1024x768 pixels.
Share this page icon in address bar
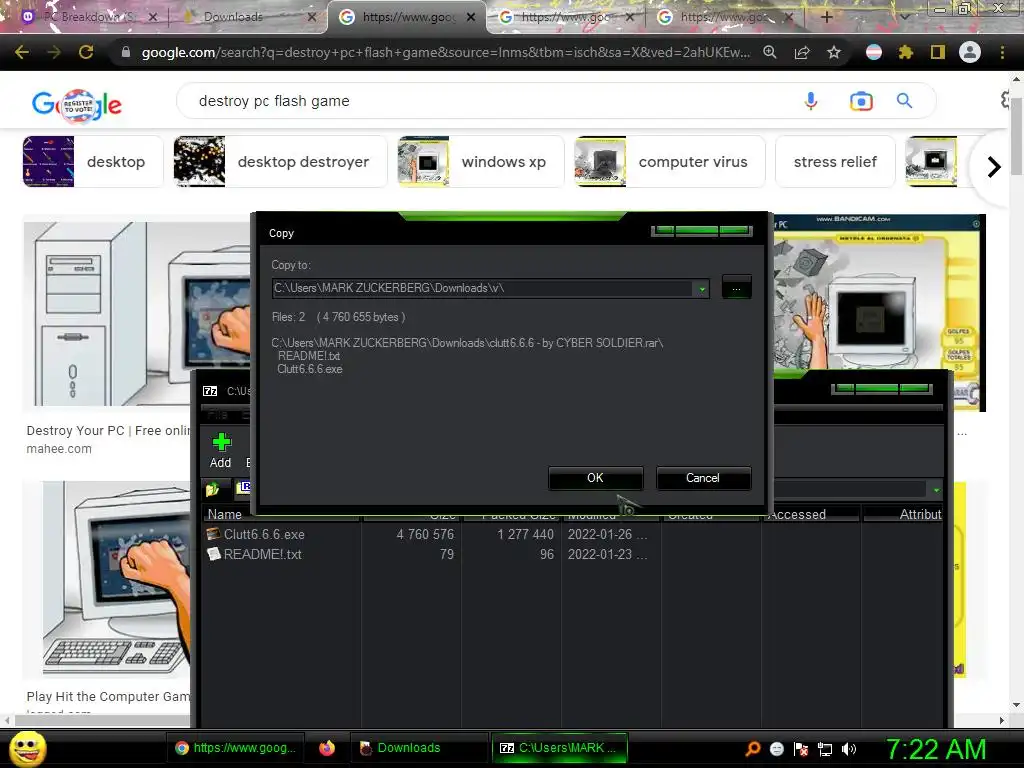pos(802,52)
